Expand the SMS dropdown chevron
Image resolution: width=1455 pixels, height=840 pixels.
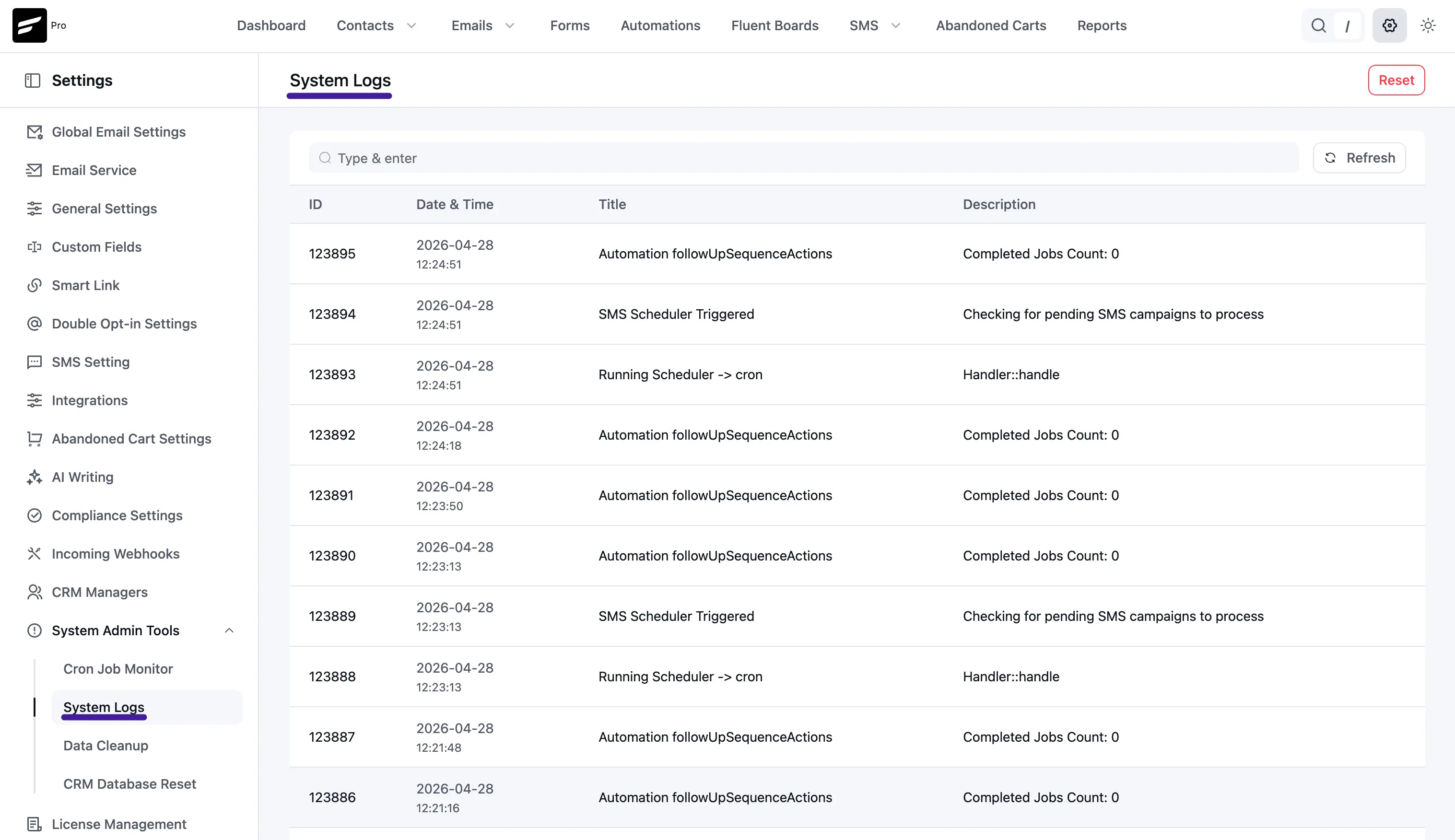click(895, 26)
